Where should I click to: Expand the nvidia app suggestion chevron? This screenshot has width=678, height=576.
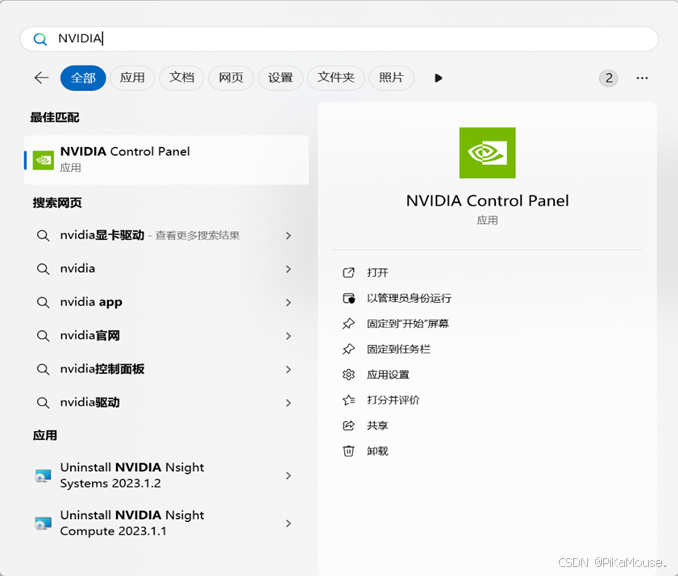[288, 302]
